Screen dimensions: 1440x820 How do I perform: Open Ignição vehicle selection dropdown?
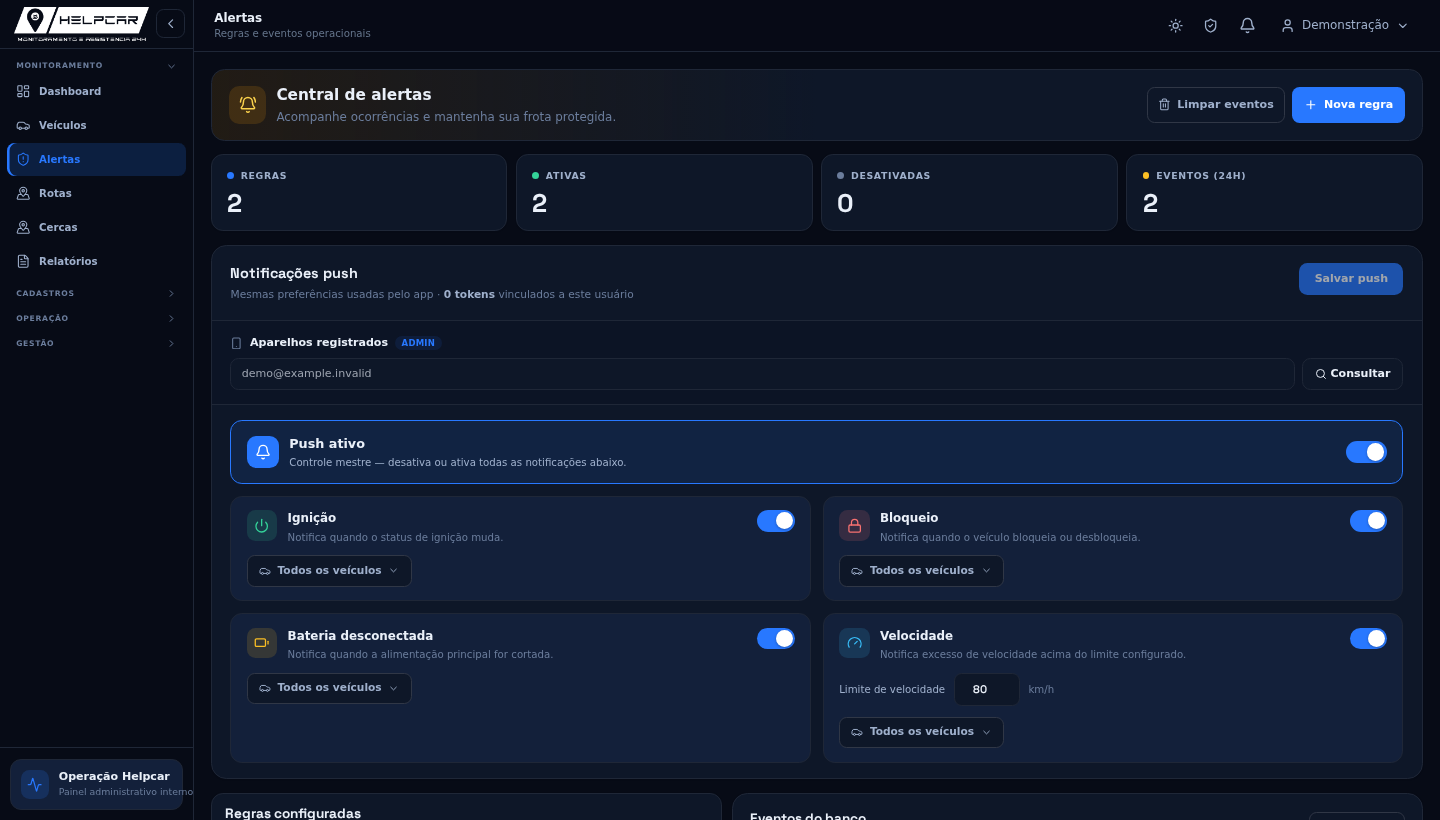click(x=329, y=571)
